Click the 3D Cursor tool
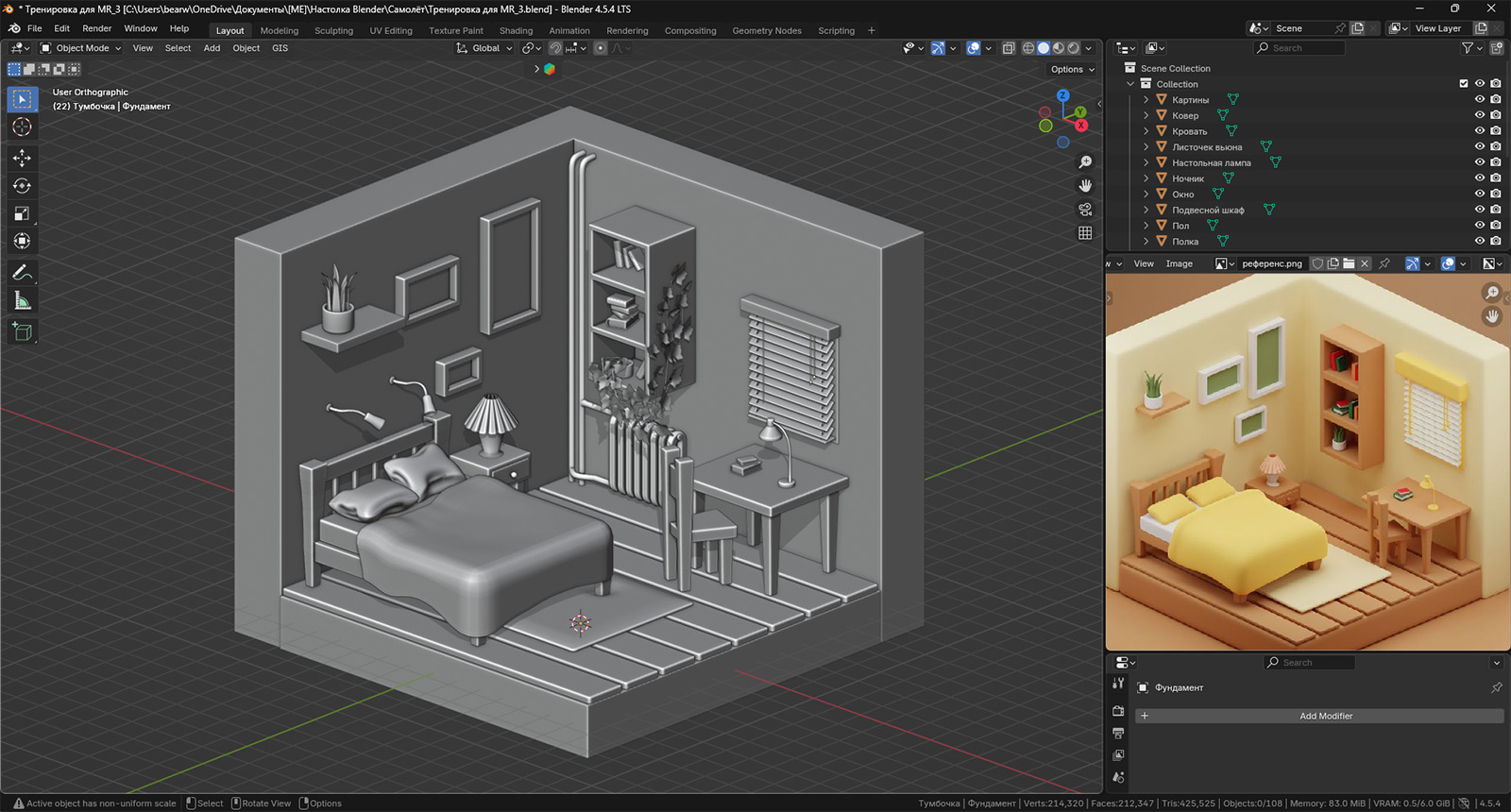Image resolution: width=1511 pixels, height=812 pixels. [22, 127]
